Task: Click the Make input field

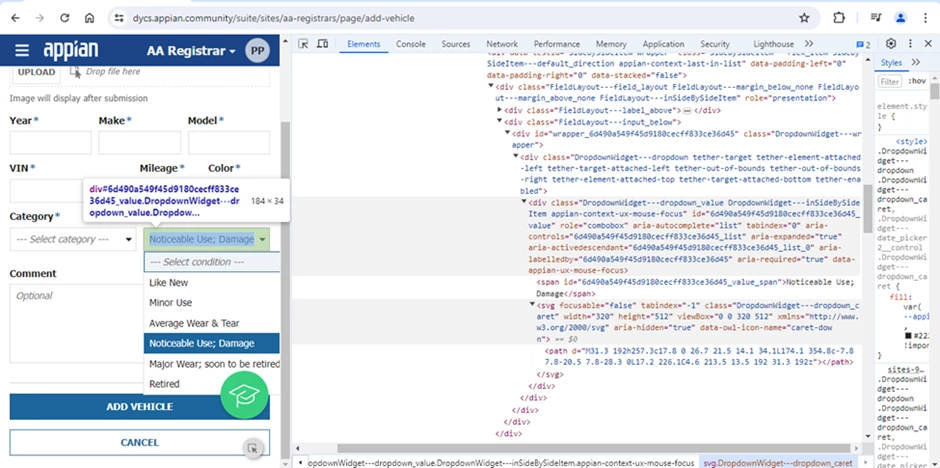Action: [x=140, y=143]
